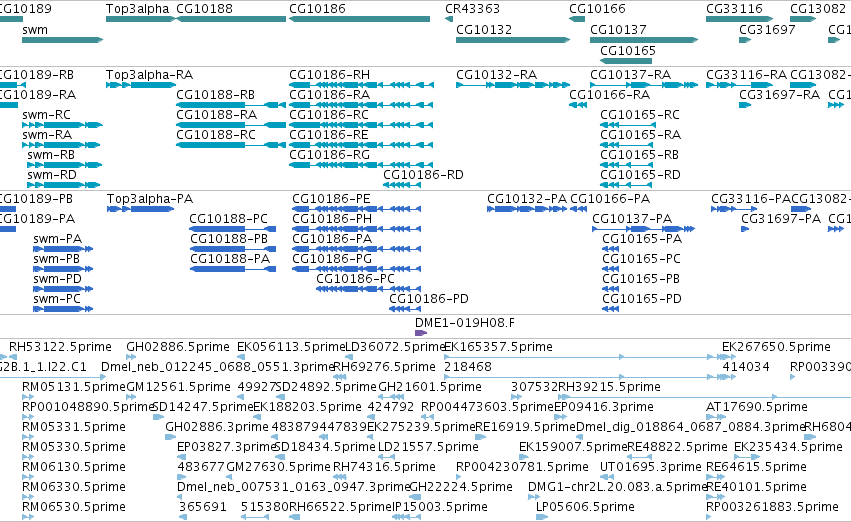
Task: Select the Top3alpha-PA protein label
Action: click(150, 199)
